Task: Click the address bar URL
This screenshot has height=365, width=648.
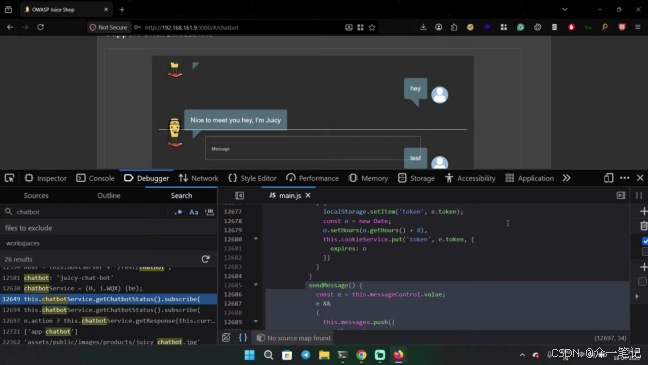Action: coord(191,28)
